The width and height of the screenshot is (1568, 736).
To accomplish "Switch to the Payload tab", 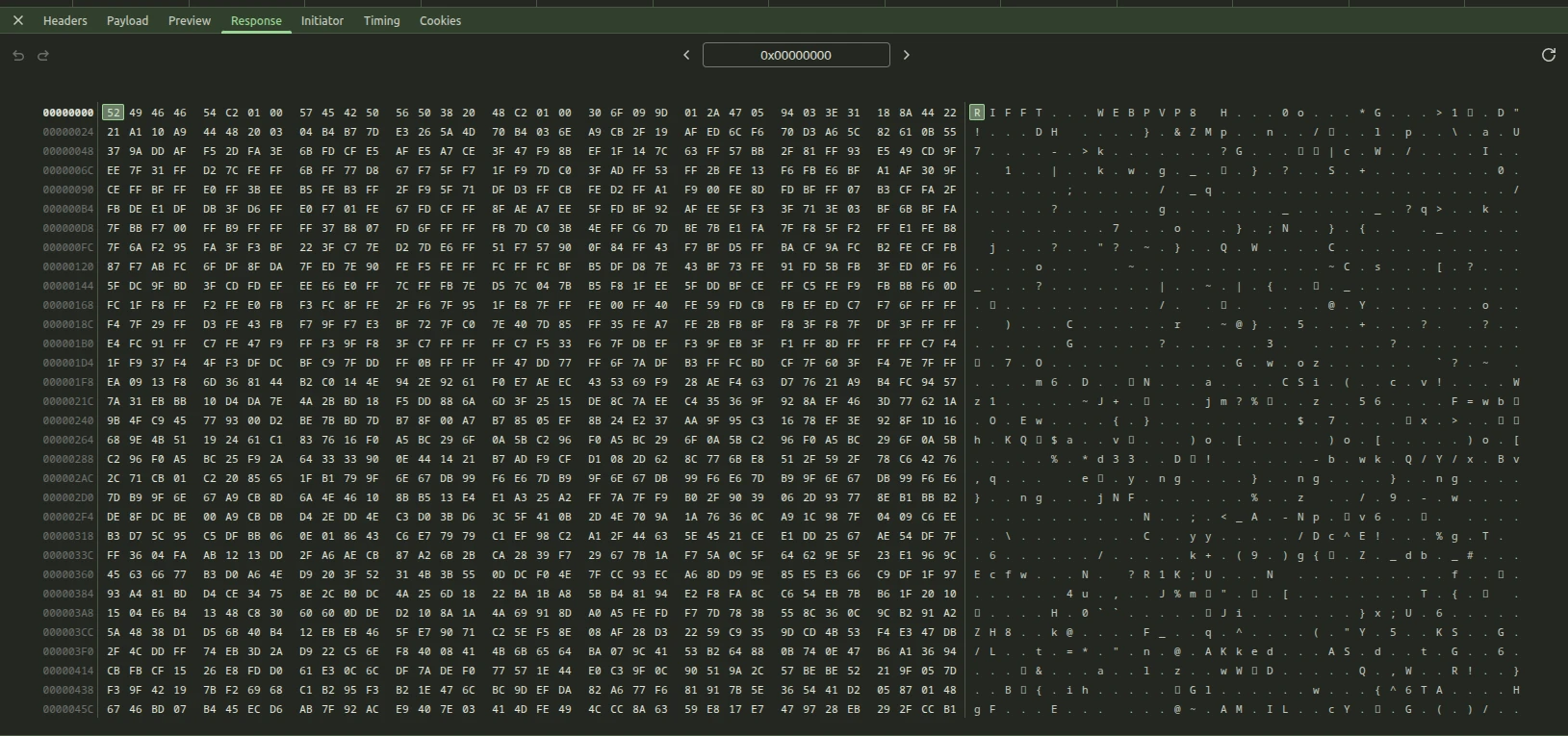I will tap(127, 20).
